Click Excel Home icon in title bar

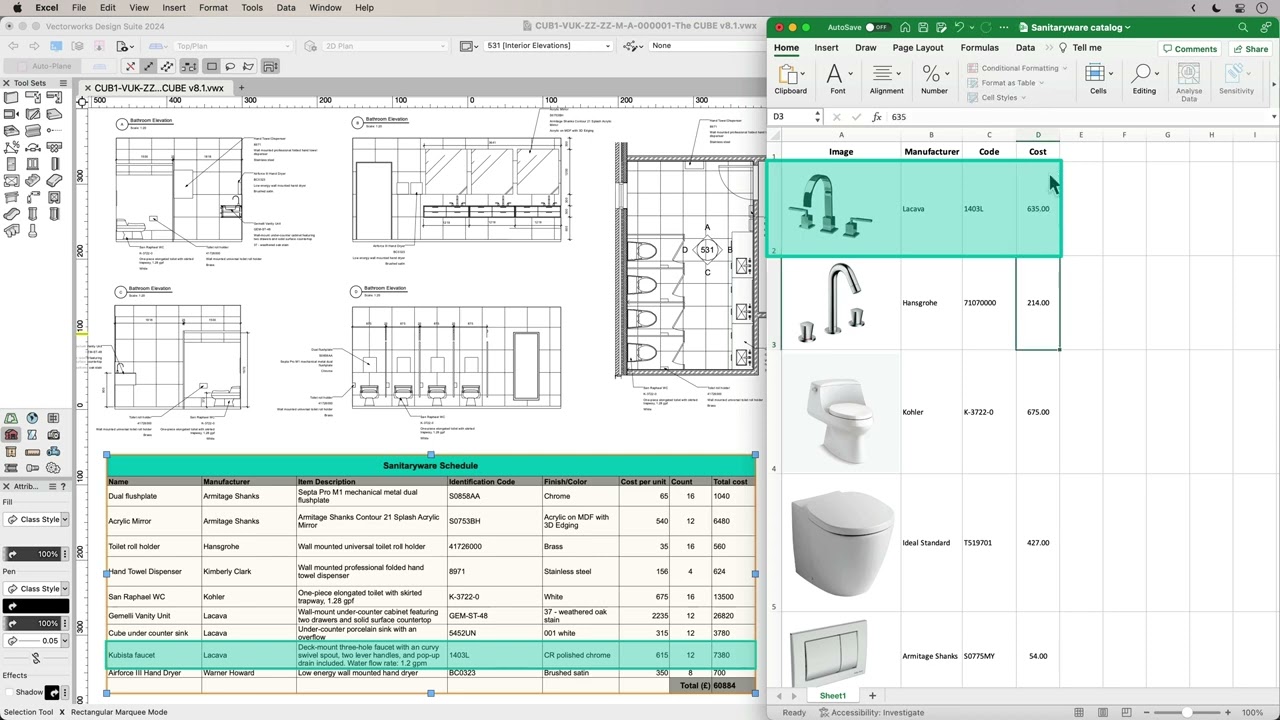[905, 27]
